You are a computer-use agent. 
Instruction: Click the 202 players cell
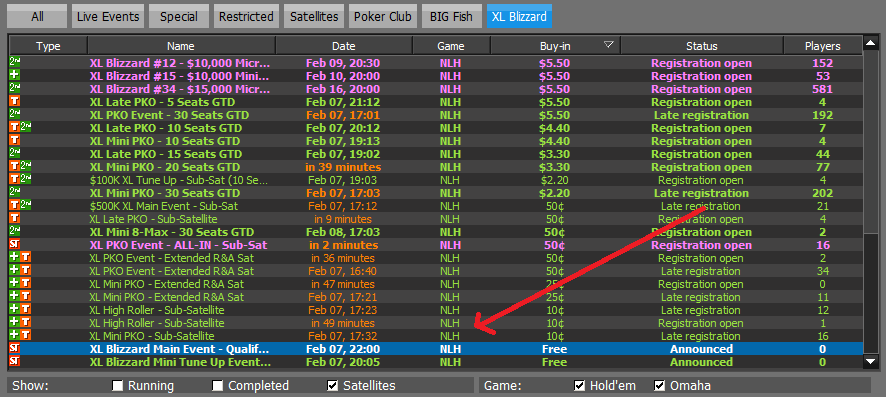click(x=823, y=193)
